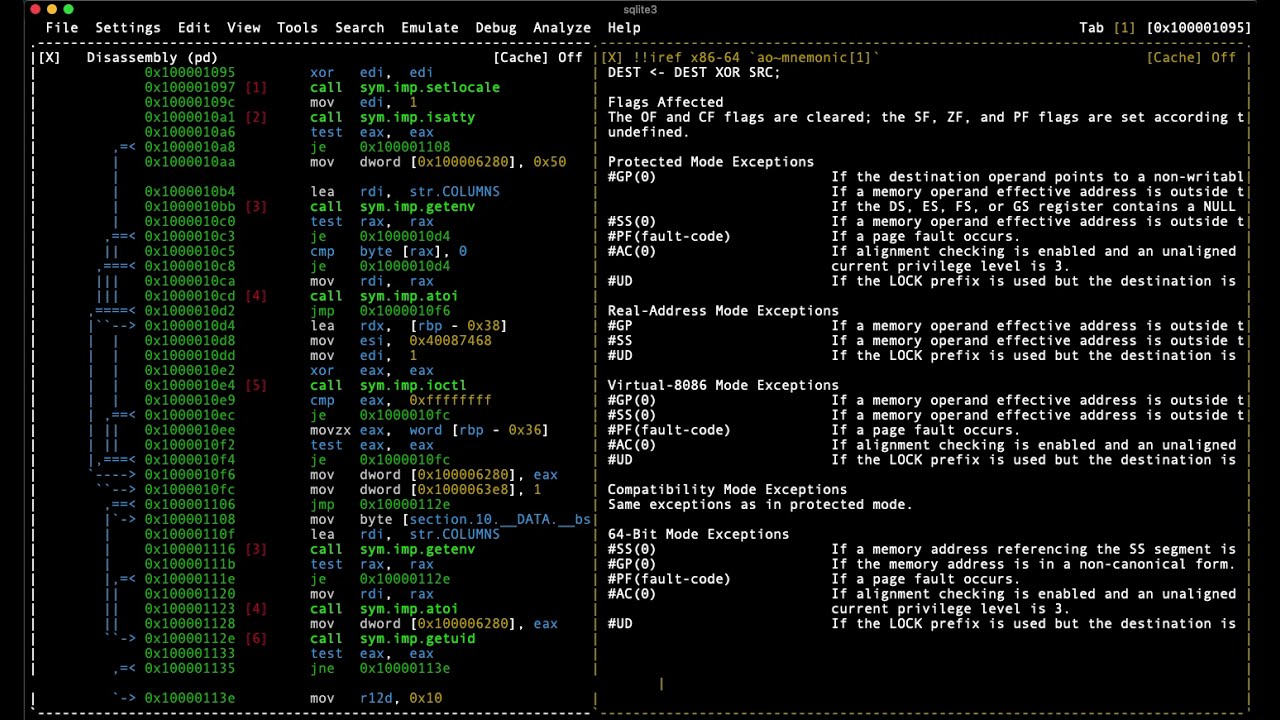This screenshot has width=1280, height=720.
Task: Close the iref x86-64 panel with its [X]
Action: click(612, 58)
